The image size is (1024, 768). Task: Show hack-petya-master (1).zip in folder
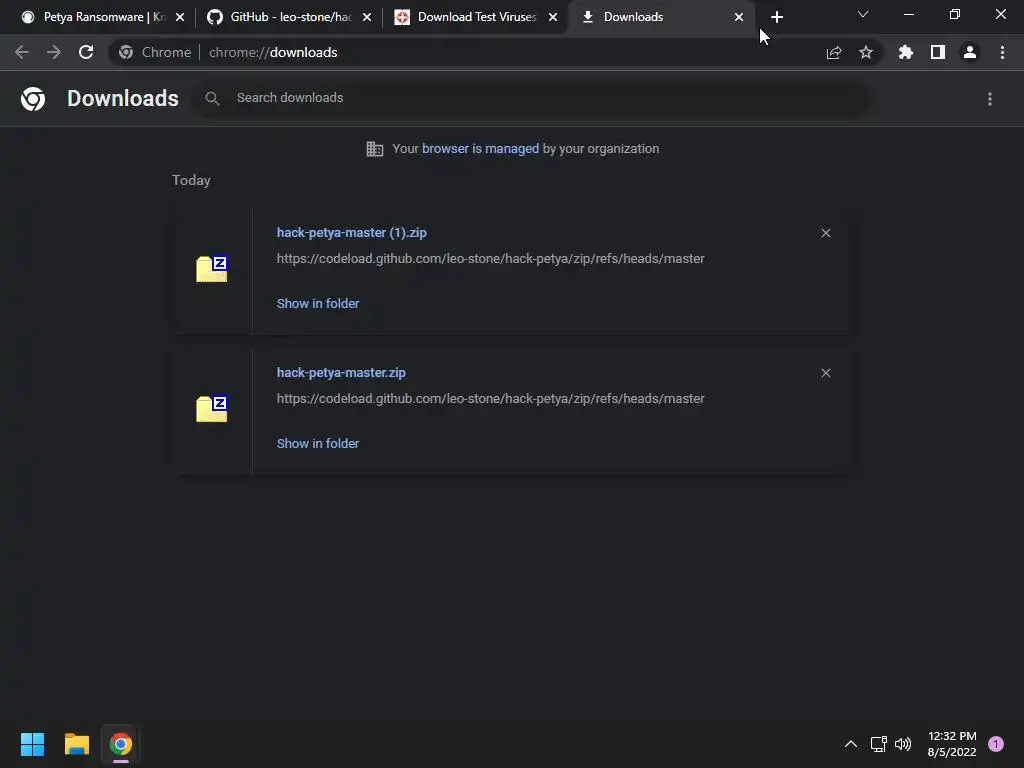point(318,303)
